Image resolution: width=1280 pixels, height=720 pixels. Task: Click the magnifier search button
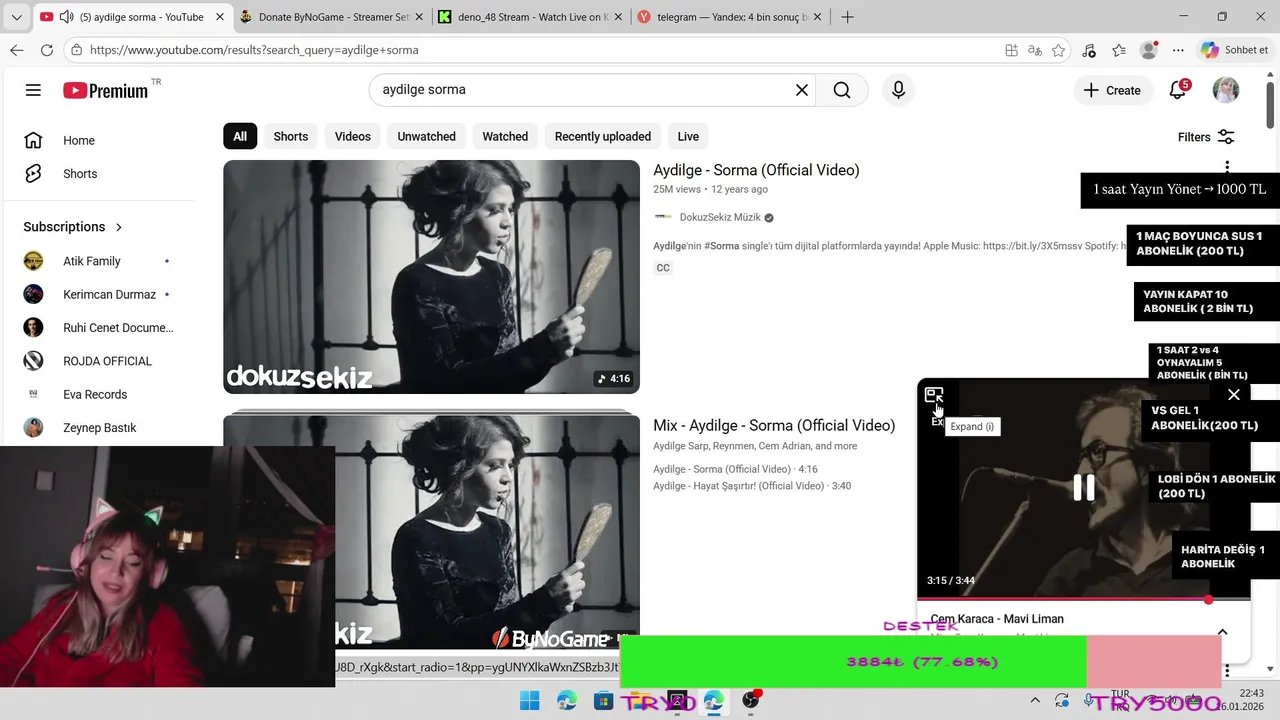[842, 90]
